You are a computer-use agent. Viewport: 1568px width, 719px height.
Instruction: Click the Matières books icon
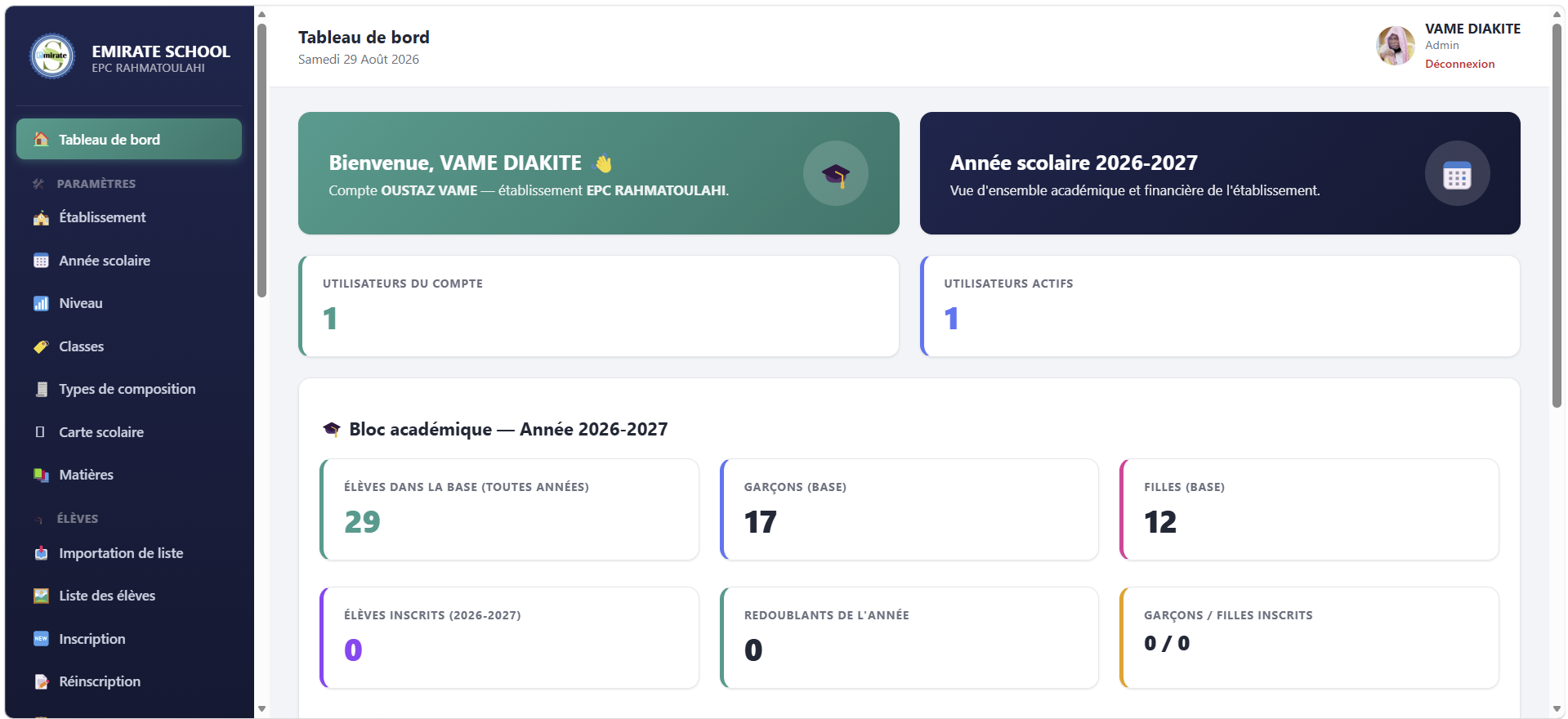(41, 475)
